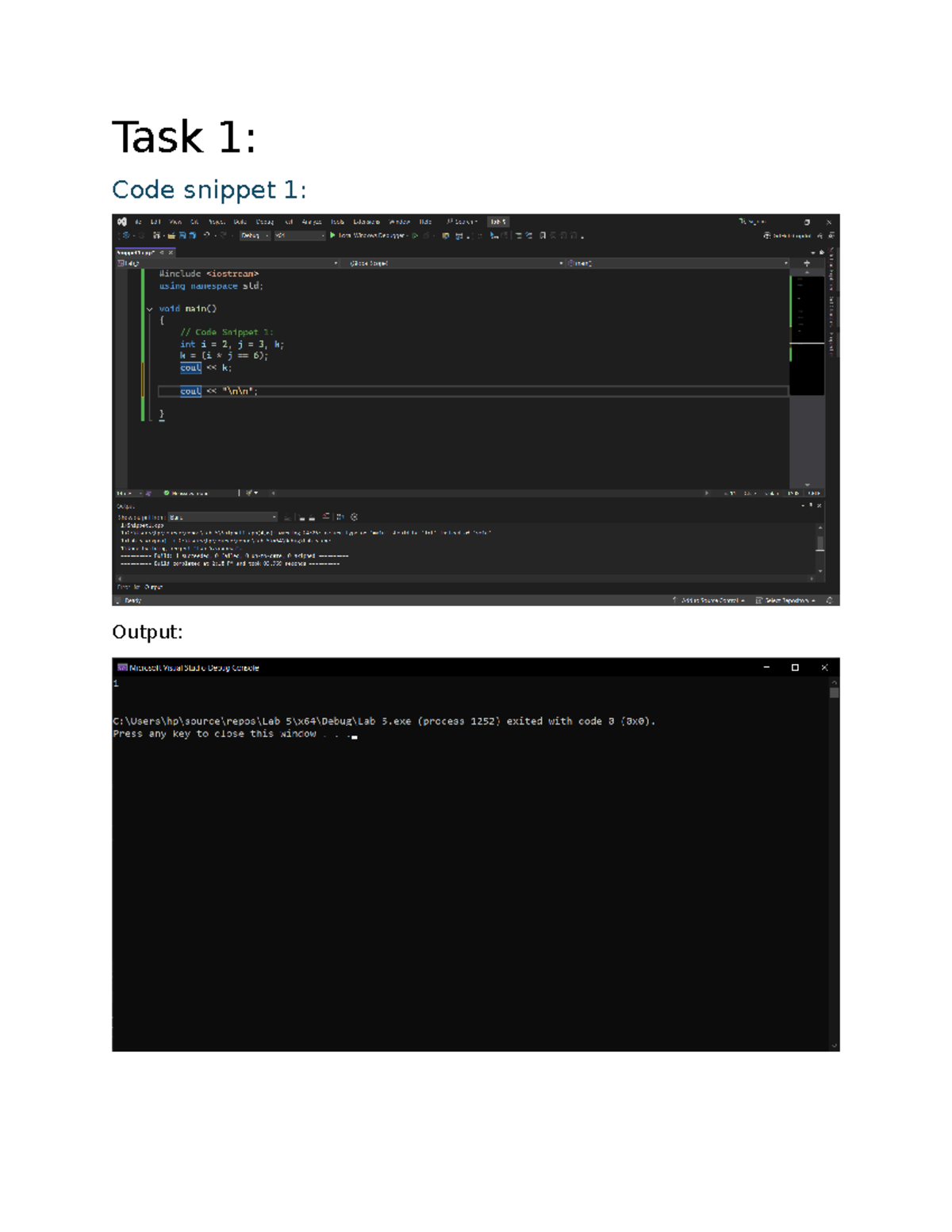Click the No issues found indicator
This screenshot has width=952, height=1232.
186,493
